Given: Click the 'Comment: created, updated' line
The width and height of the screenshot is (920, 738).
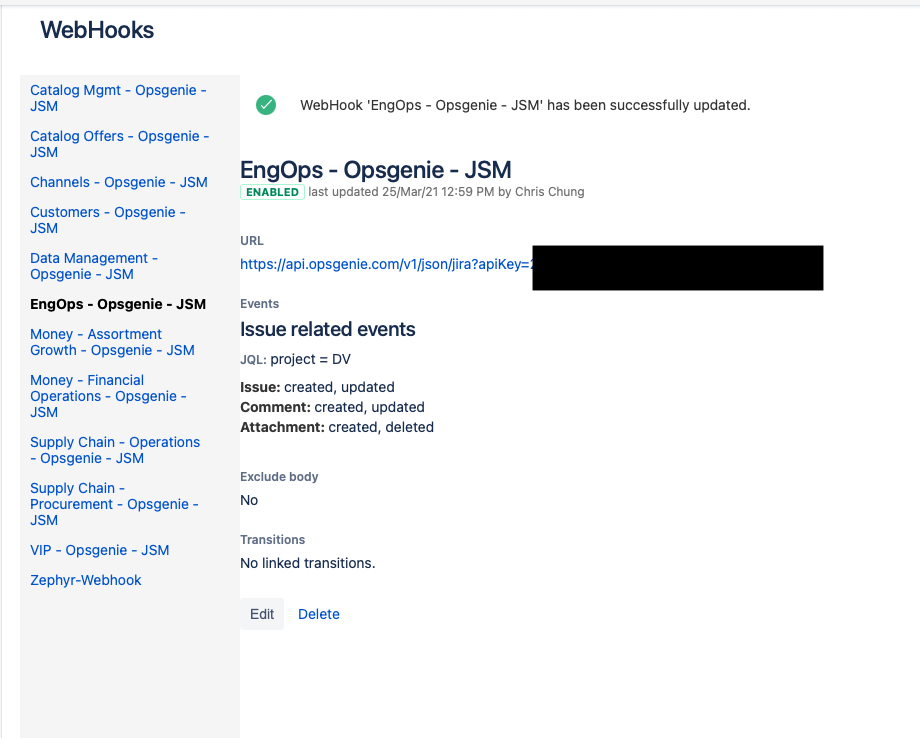Looking at the screenshot, I should [x=332, y=407].
